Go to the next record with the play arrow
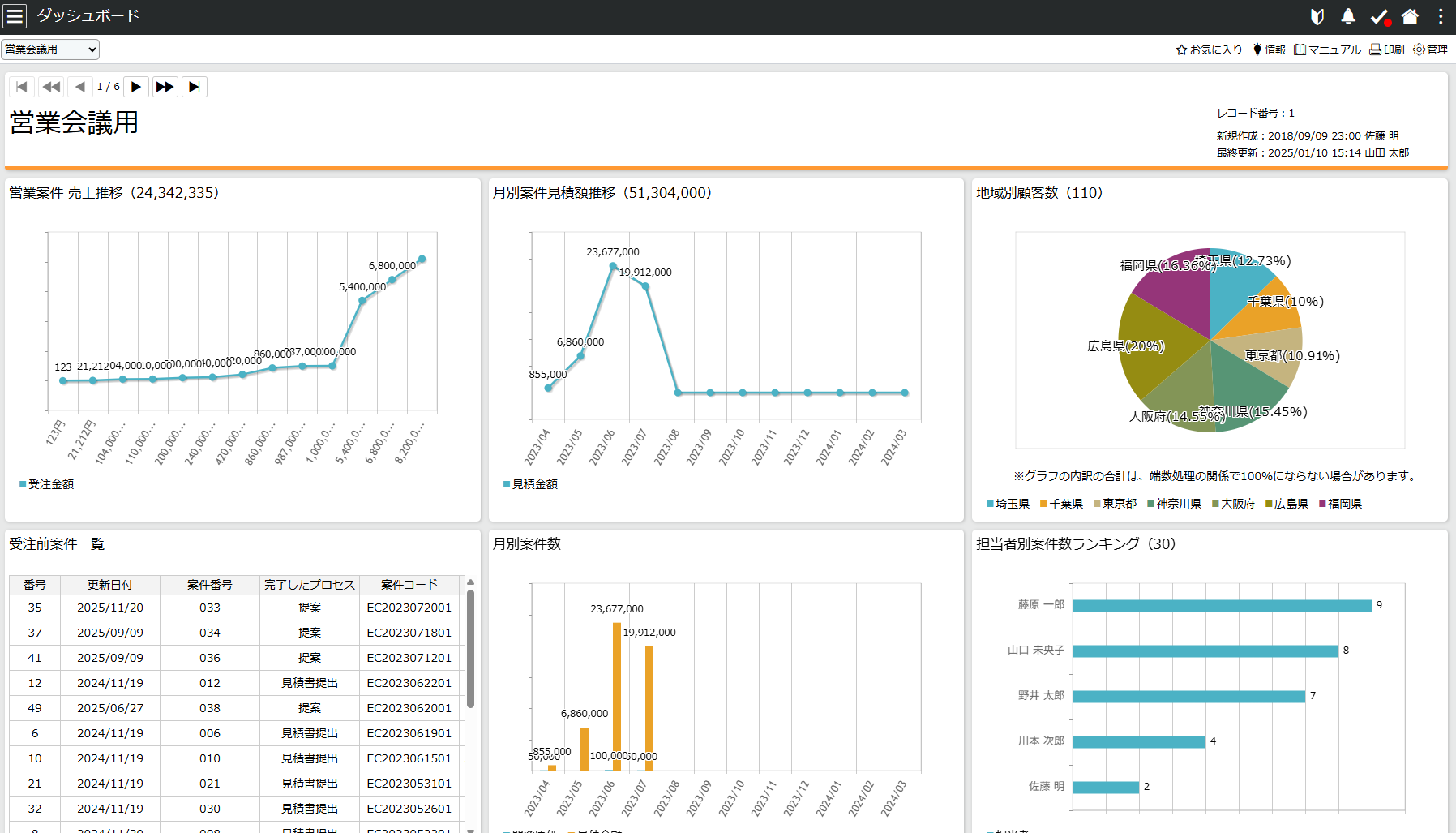The height and width of the screenshot is (833, 1456). [x=135, y=87]
